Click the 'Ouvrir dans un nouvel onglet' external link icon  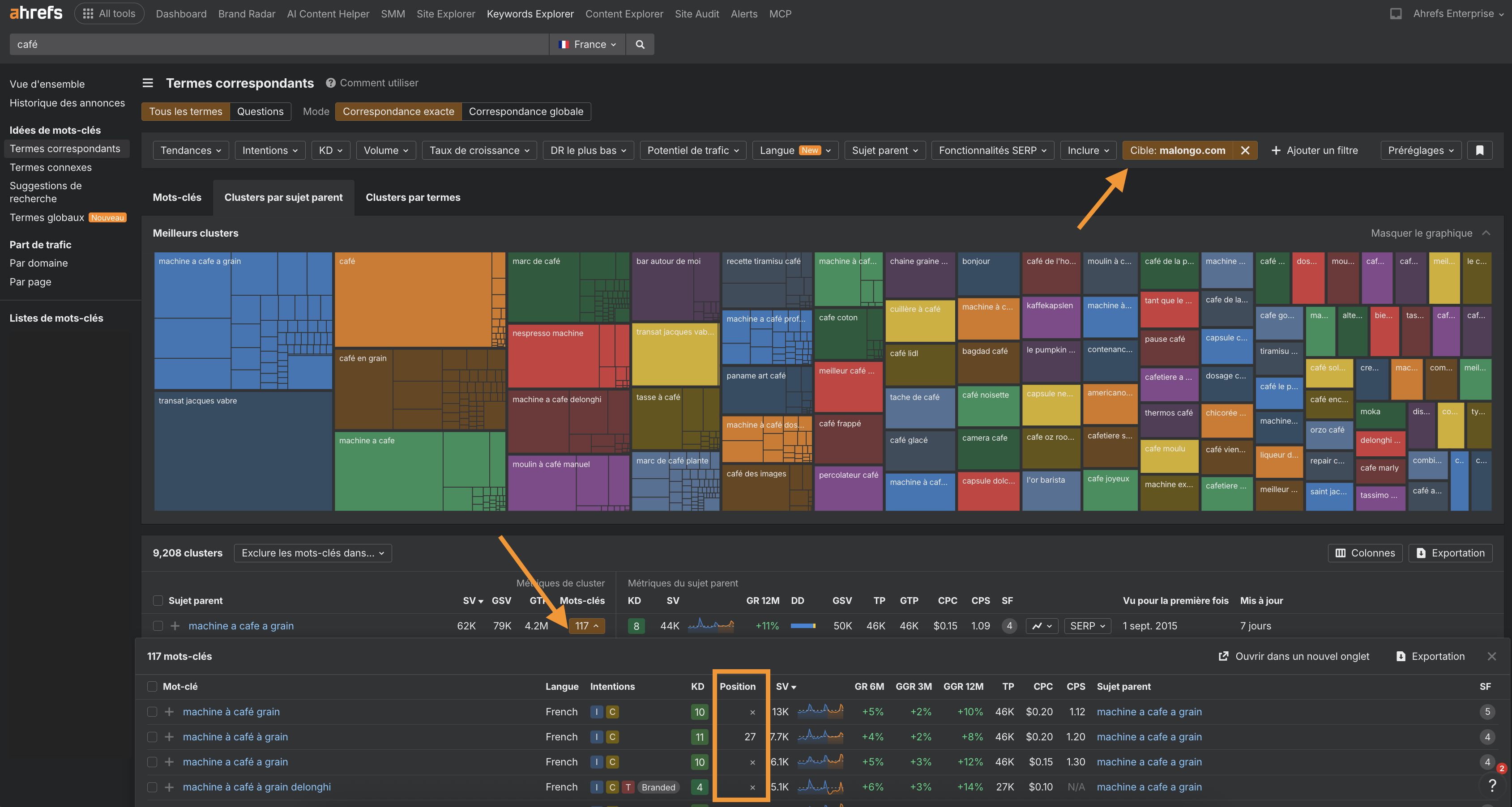click(x=1224, y=656)
